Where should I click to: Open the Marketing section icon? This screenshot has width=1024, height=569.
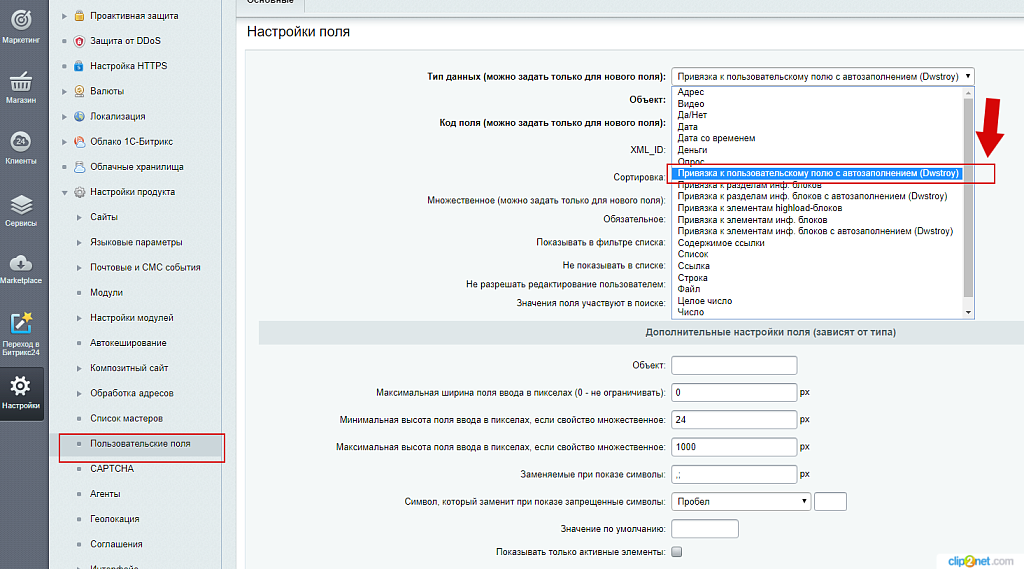click(21, 21)
